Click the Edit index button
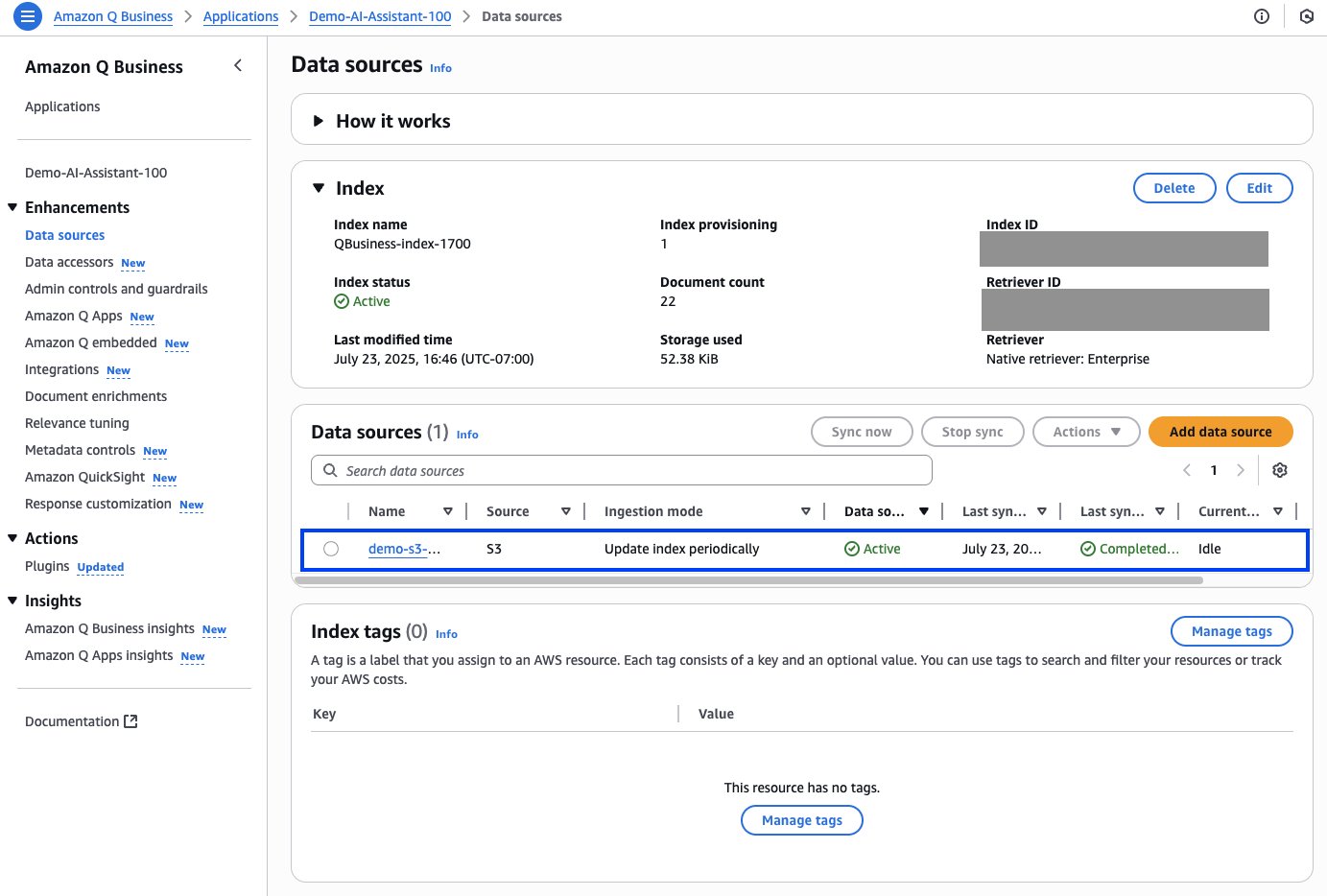The height and width of the screenshot is (896, 1327). tap(1259, 188)
